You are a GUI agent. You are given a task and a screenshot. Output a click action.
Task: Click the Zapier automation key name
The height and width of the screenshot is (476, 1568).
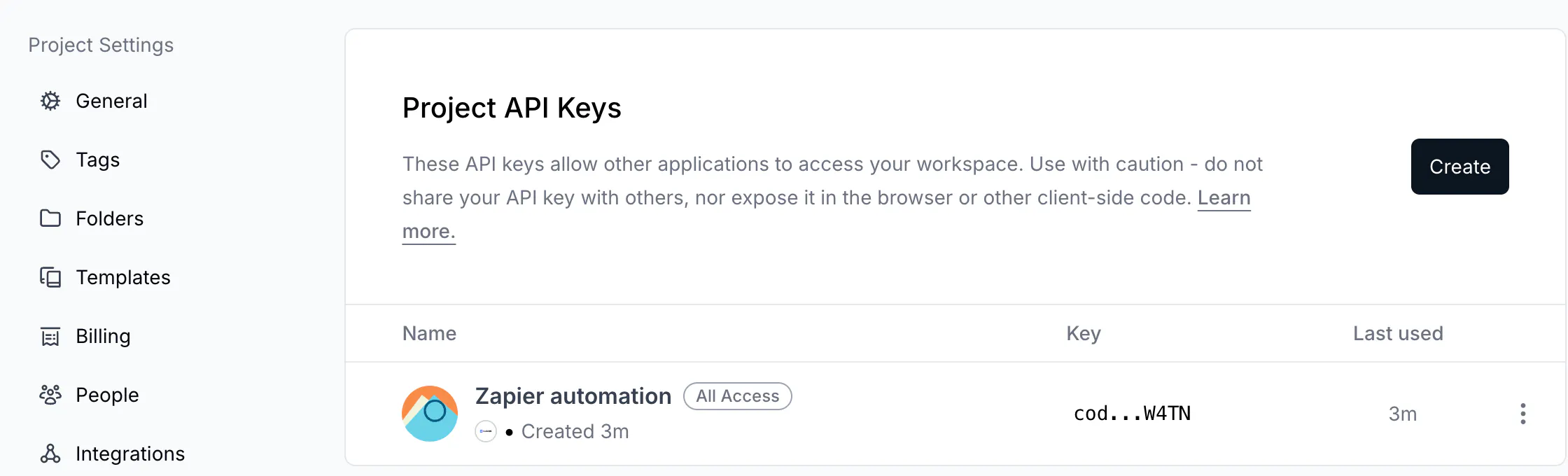[x=573, y=396]
